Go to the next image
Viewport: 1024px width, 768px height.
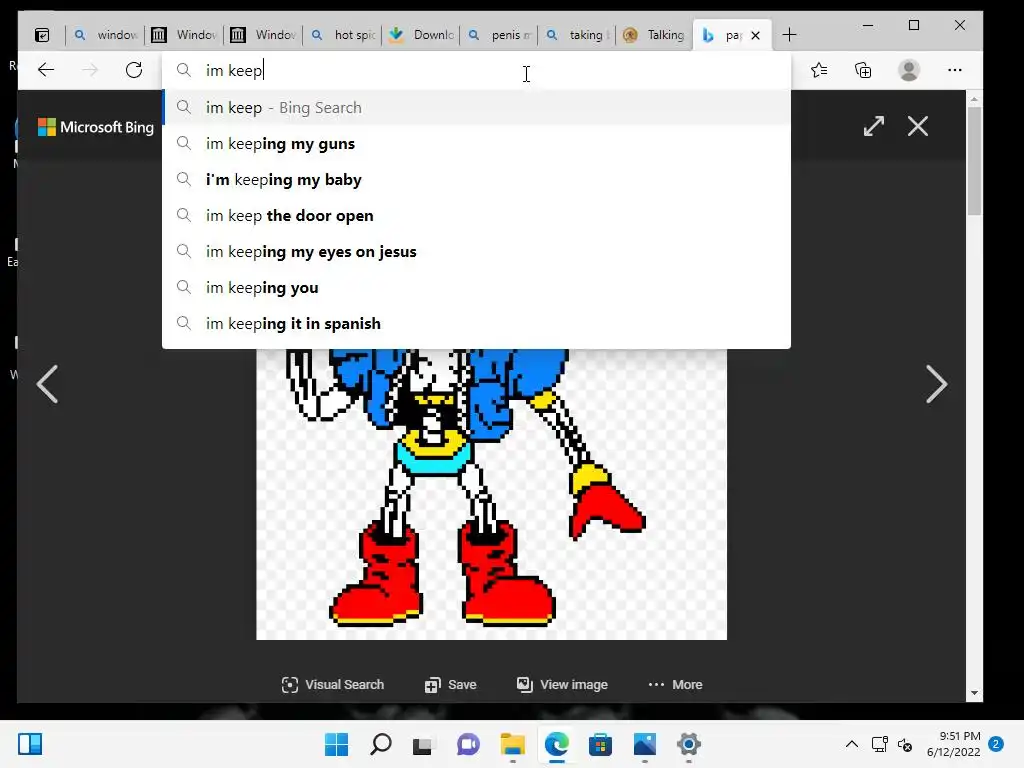936,384
